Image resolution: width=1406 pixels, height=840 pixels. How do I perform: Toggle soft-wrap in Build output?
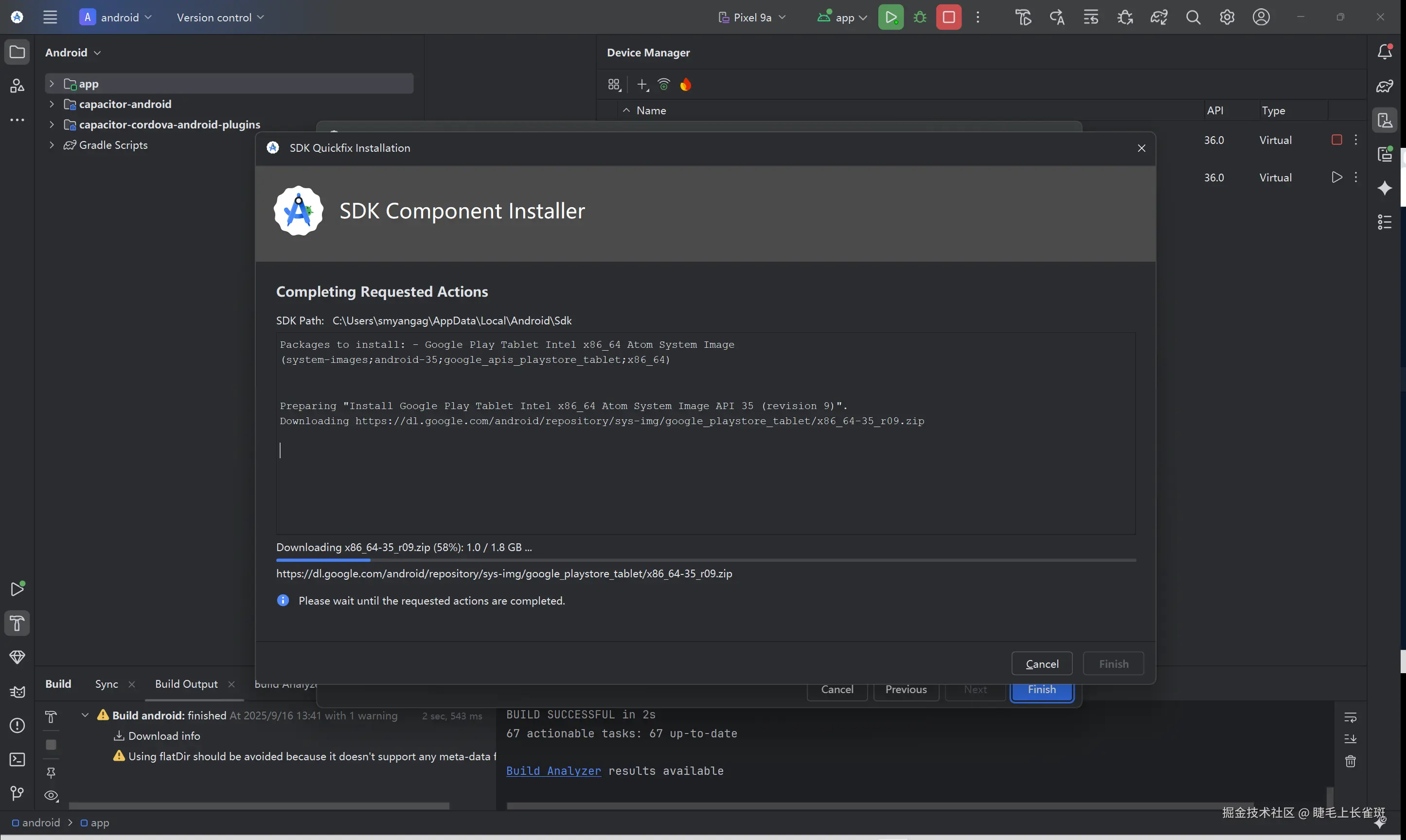pyautogui.click(x=1351, y=718)
